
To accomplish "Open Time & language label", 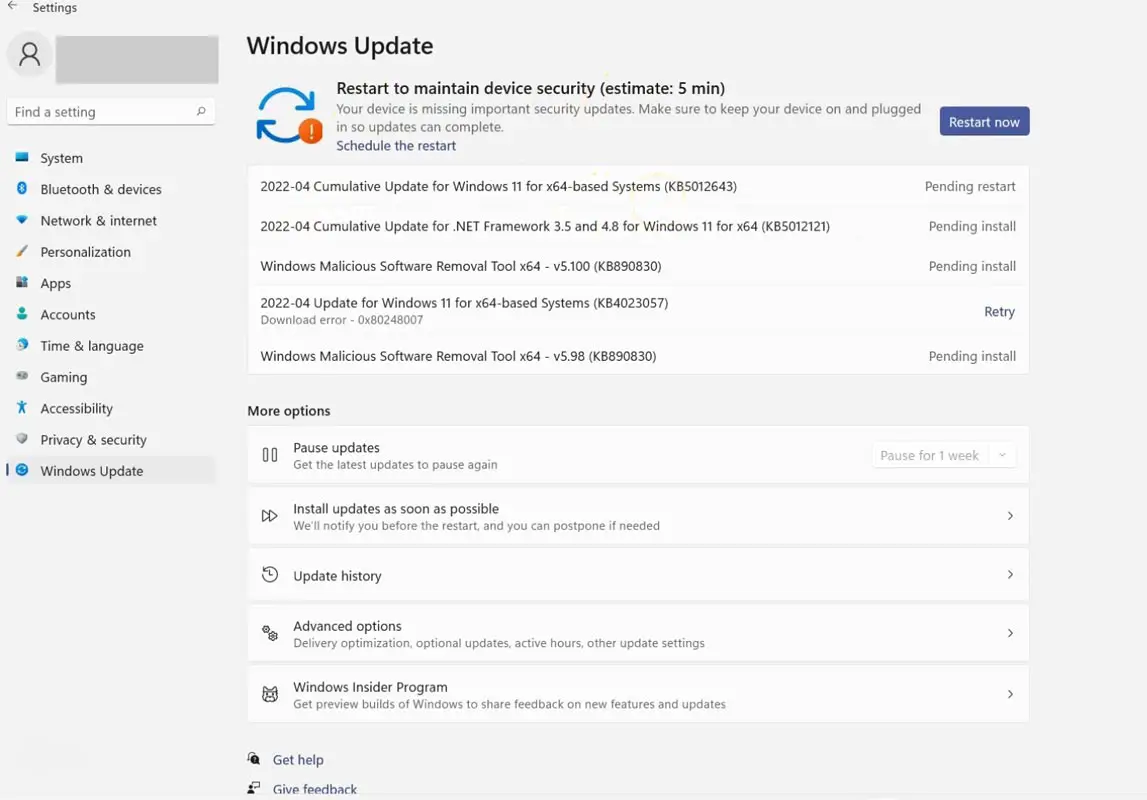I will (x=92, y=347).
